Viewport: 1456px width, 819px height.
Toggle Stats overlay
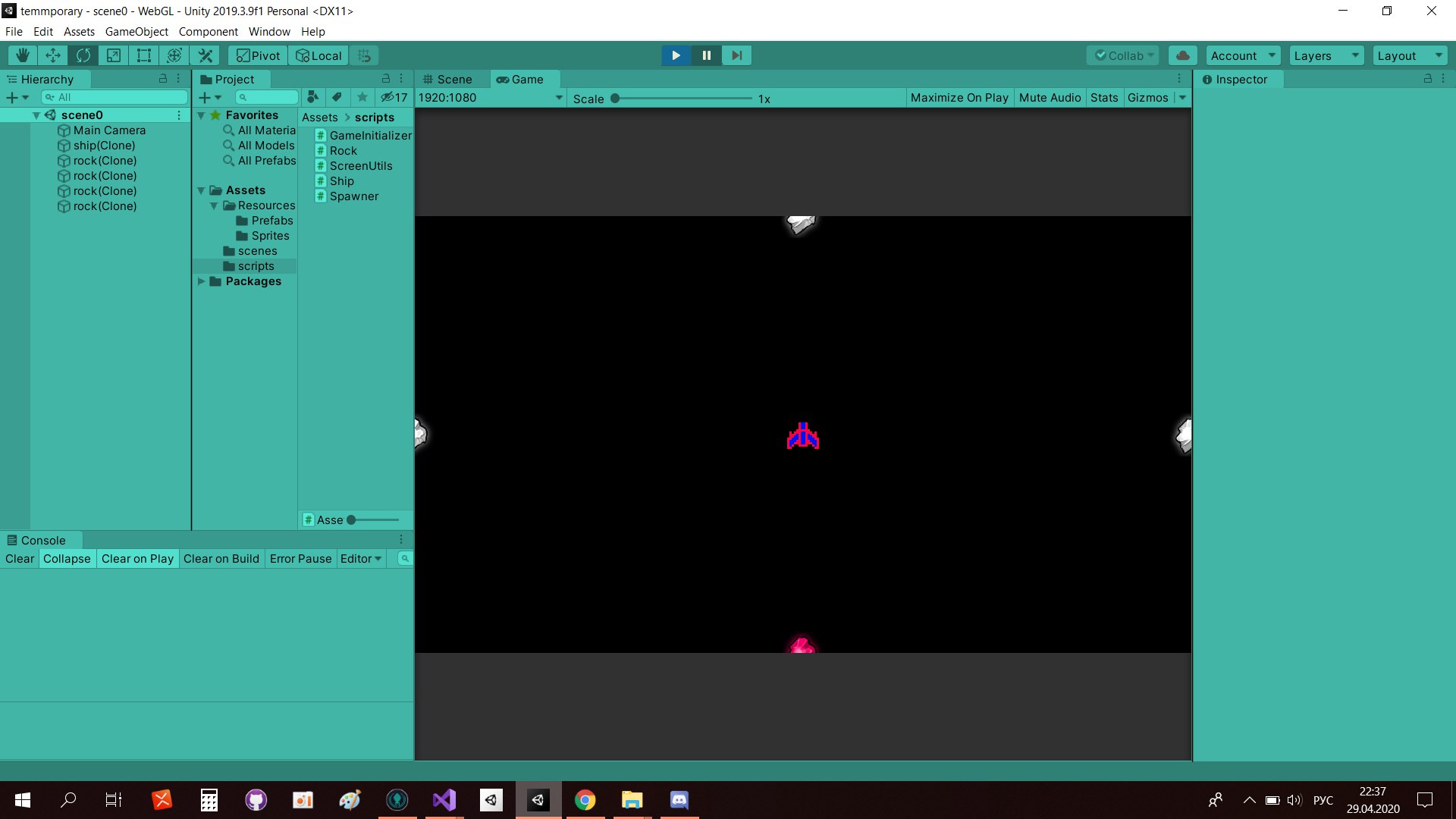1104,98
